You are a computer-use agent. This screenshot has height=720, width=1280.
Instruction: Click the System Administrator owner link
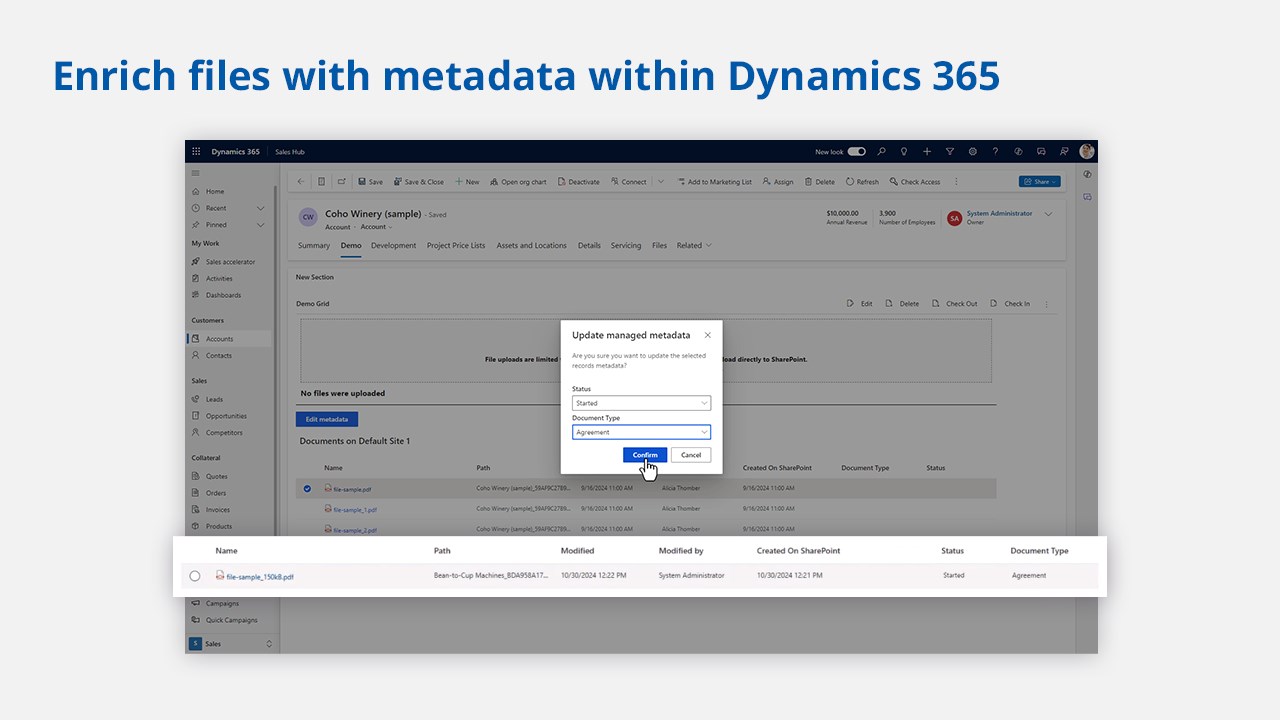999,213
